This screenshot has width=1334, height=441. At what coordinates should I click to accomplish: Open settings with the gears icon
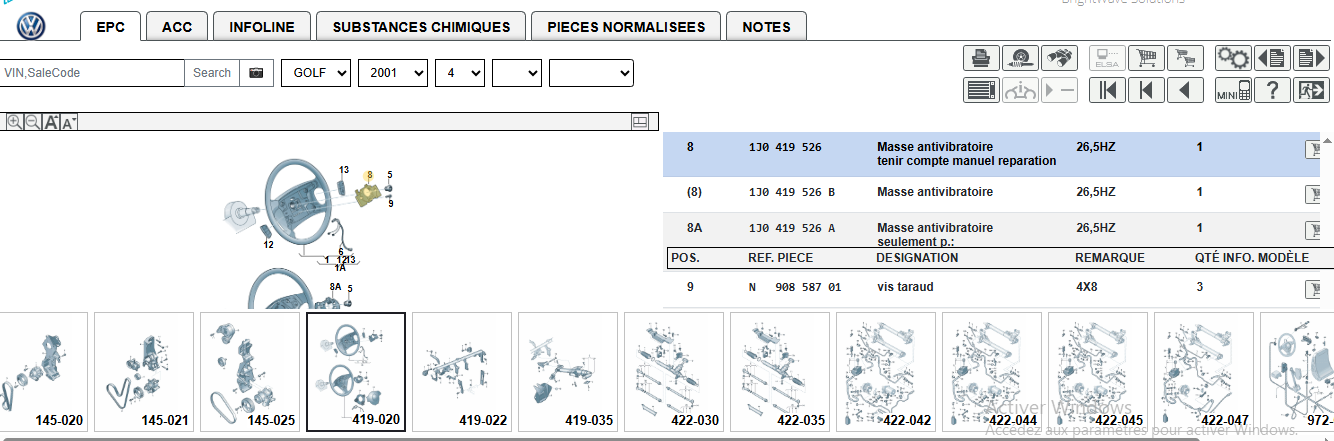[1233, 58]
